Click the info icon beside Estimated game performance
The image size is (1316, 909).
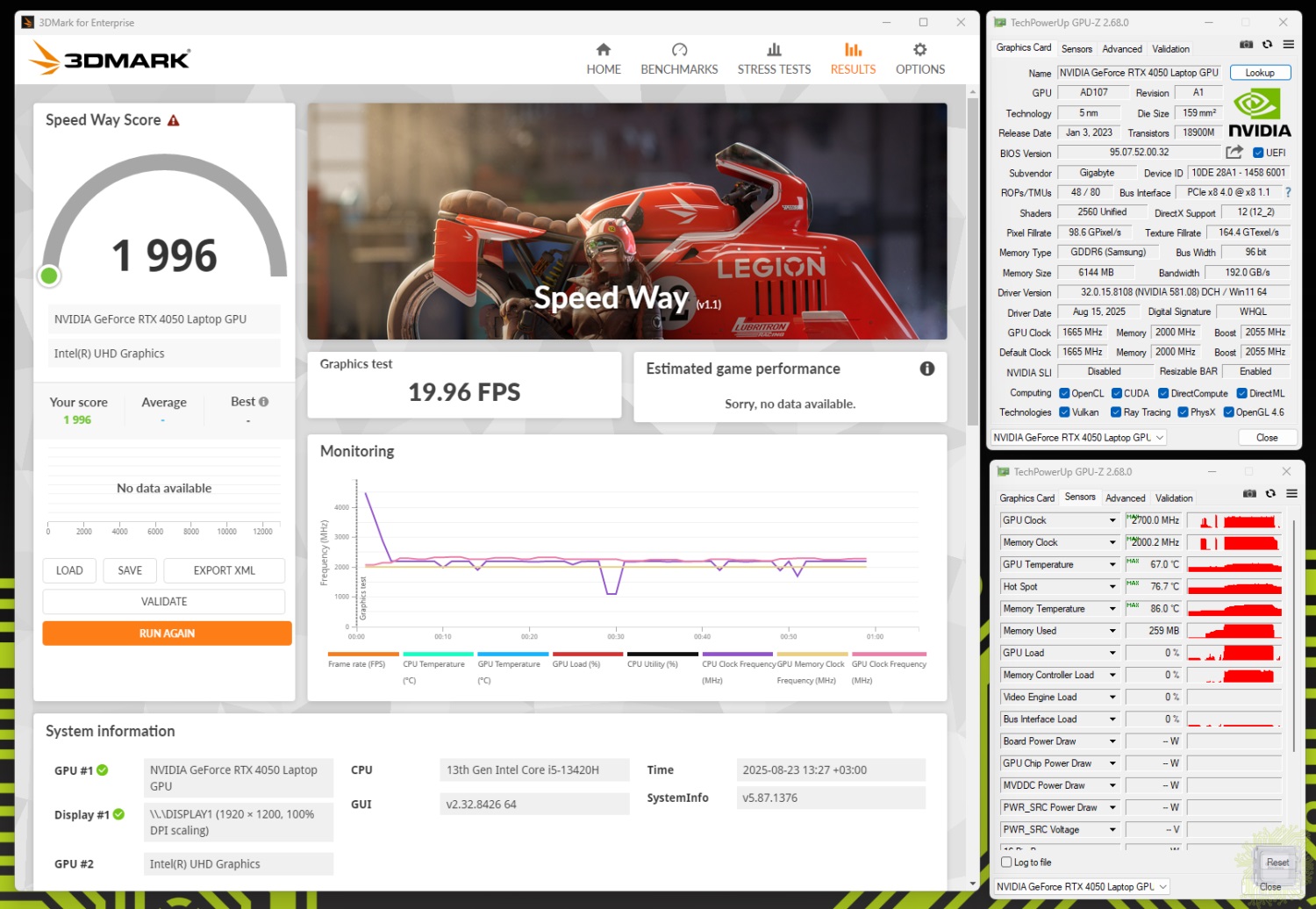click(x=926, y=369)
